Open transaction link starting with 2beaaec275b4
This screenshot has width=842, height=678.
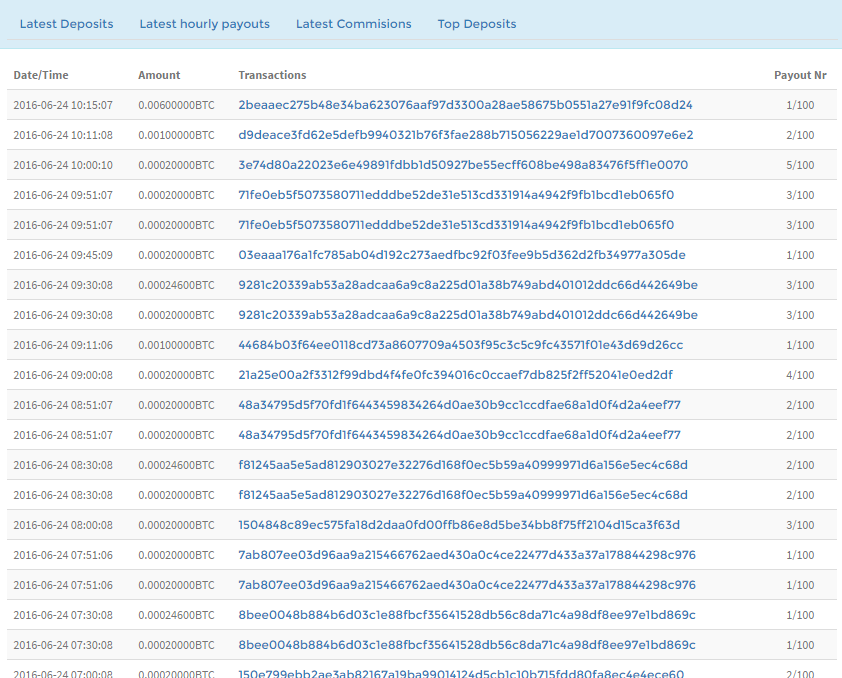point(466,105)
